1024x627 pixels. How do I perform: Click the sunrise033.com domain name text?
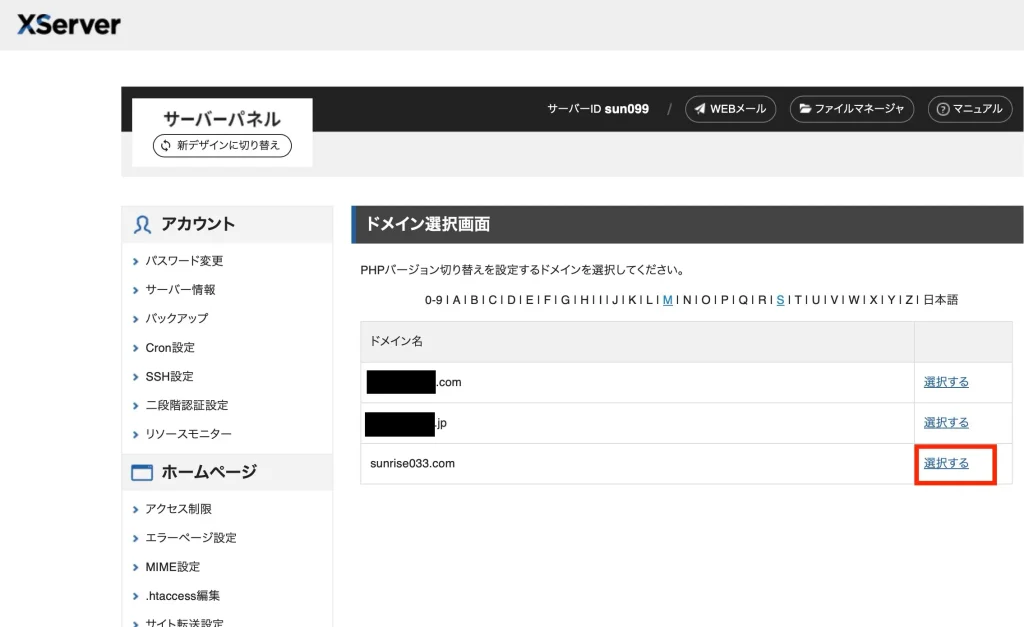[412, 463]
